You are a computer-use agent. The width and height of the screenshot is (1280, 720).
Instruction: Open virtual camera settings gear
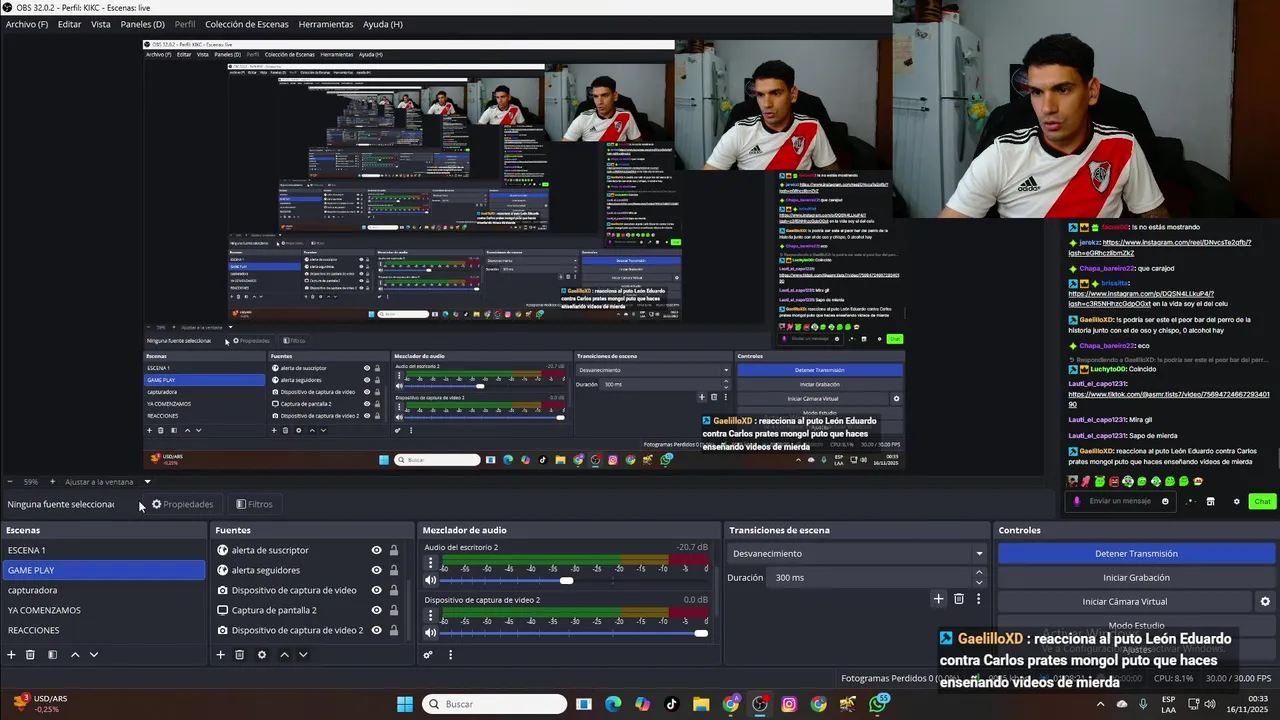1265,601
